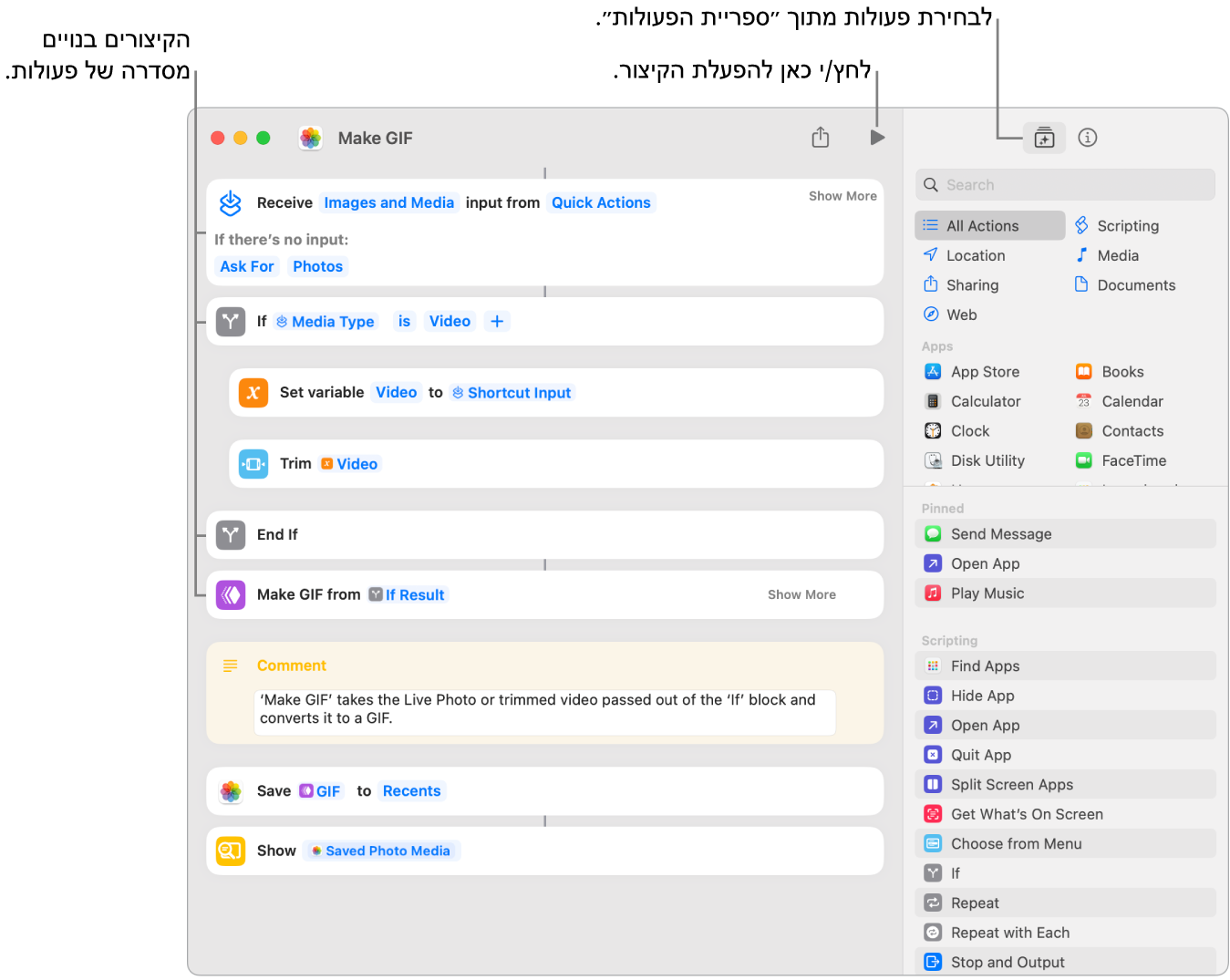Select Send Message in Pinned actions

pos(1000,534)
